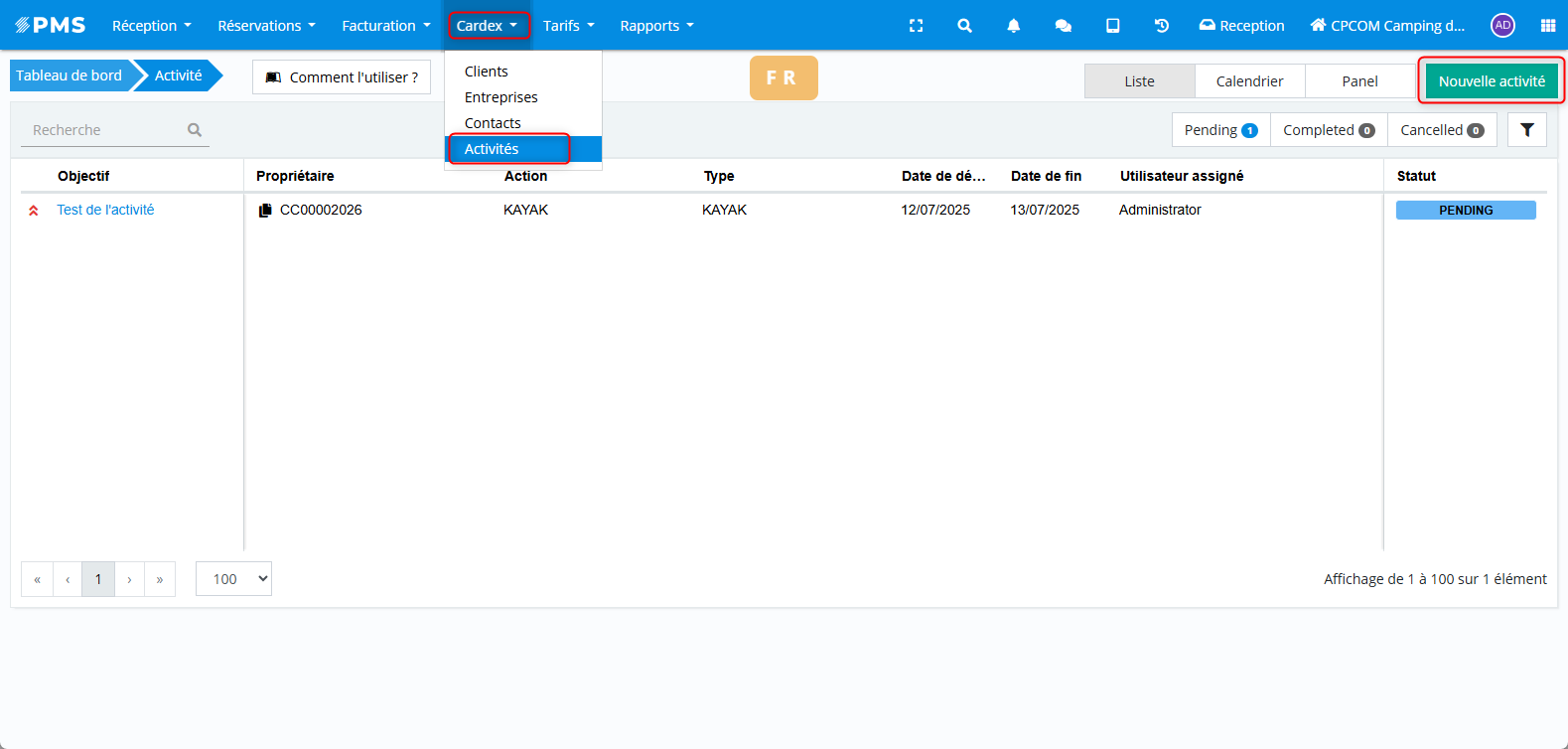Open the page size 100 dropdown

(x=233, y=579)
